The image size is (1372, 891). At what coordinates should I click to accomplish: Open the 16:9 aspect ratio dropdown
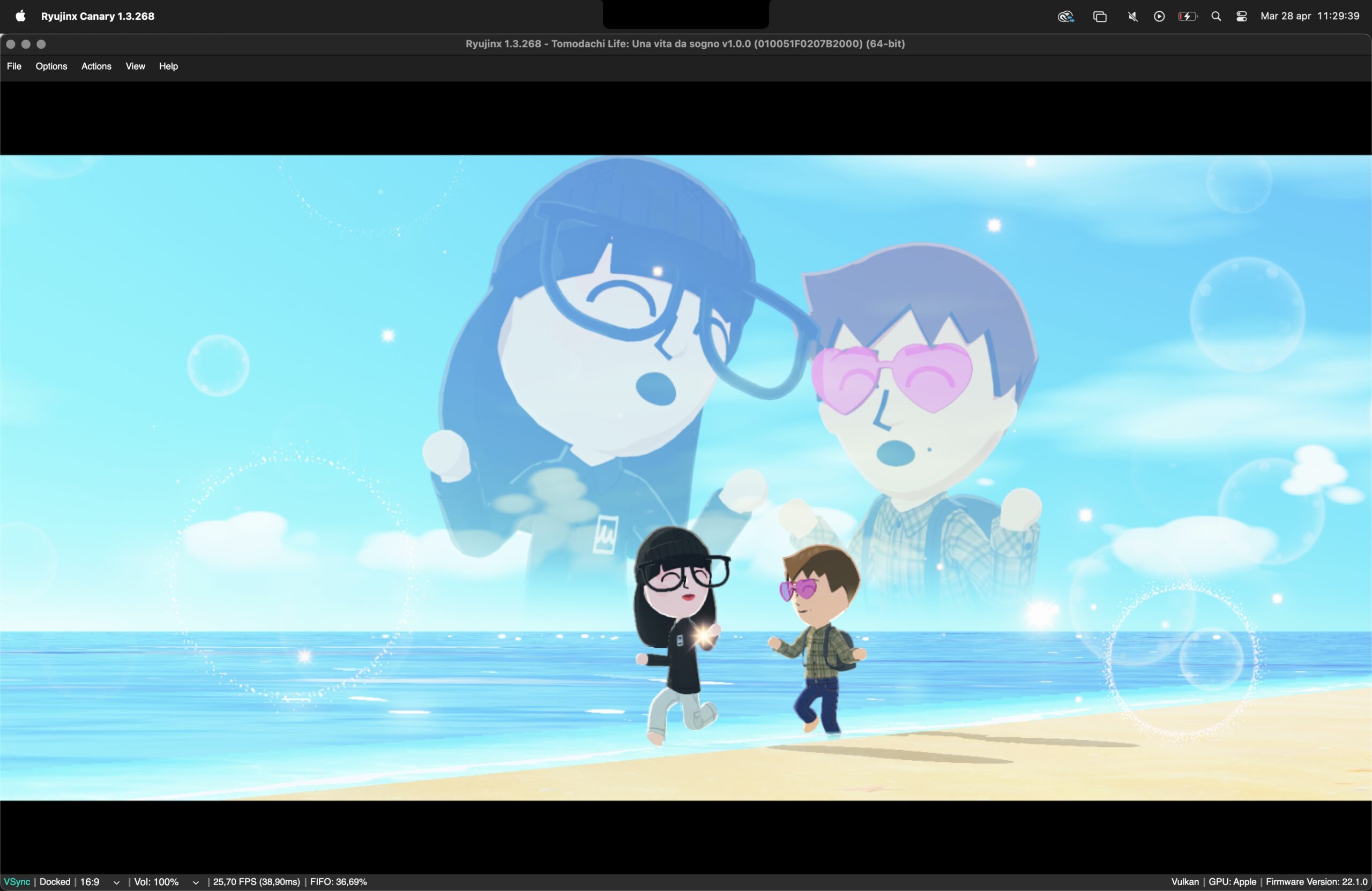point(100,882)
